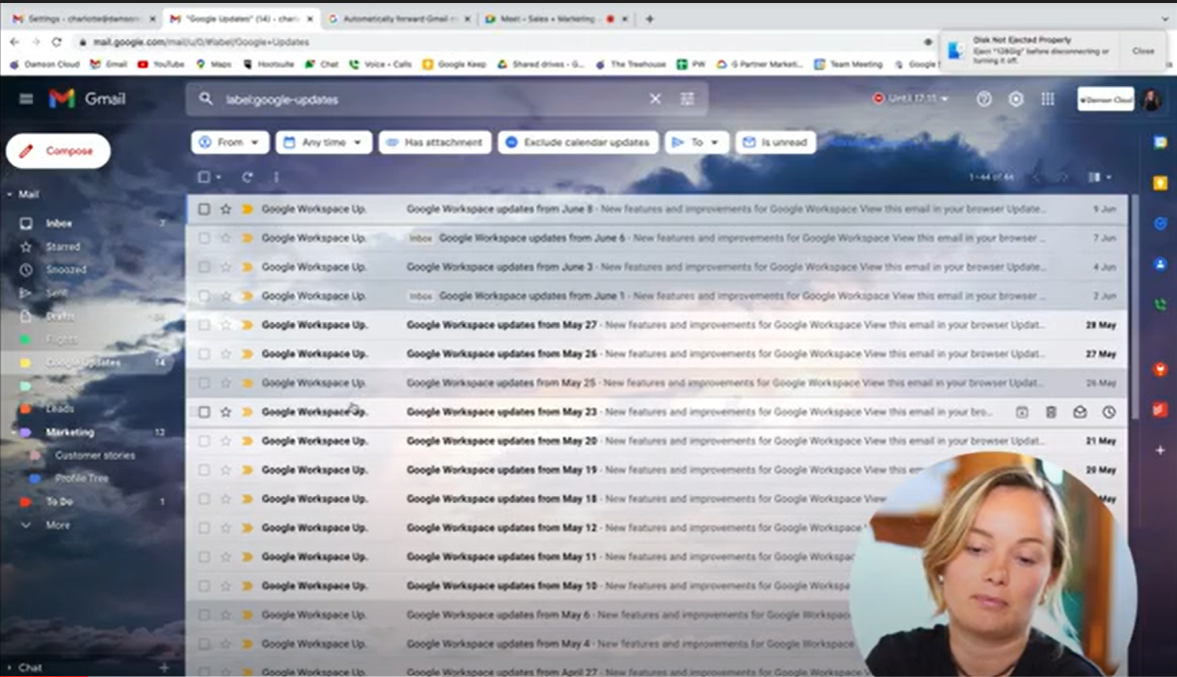The height and width of the screenshot is (677, 1177).
Task: Toggle the Is unread filter chip
Action: (x=775, y=142)
